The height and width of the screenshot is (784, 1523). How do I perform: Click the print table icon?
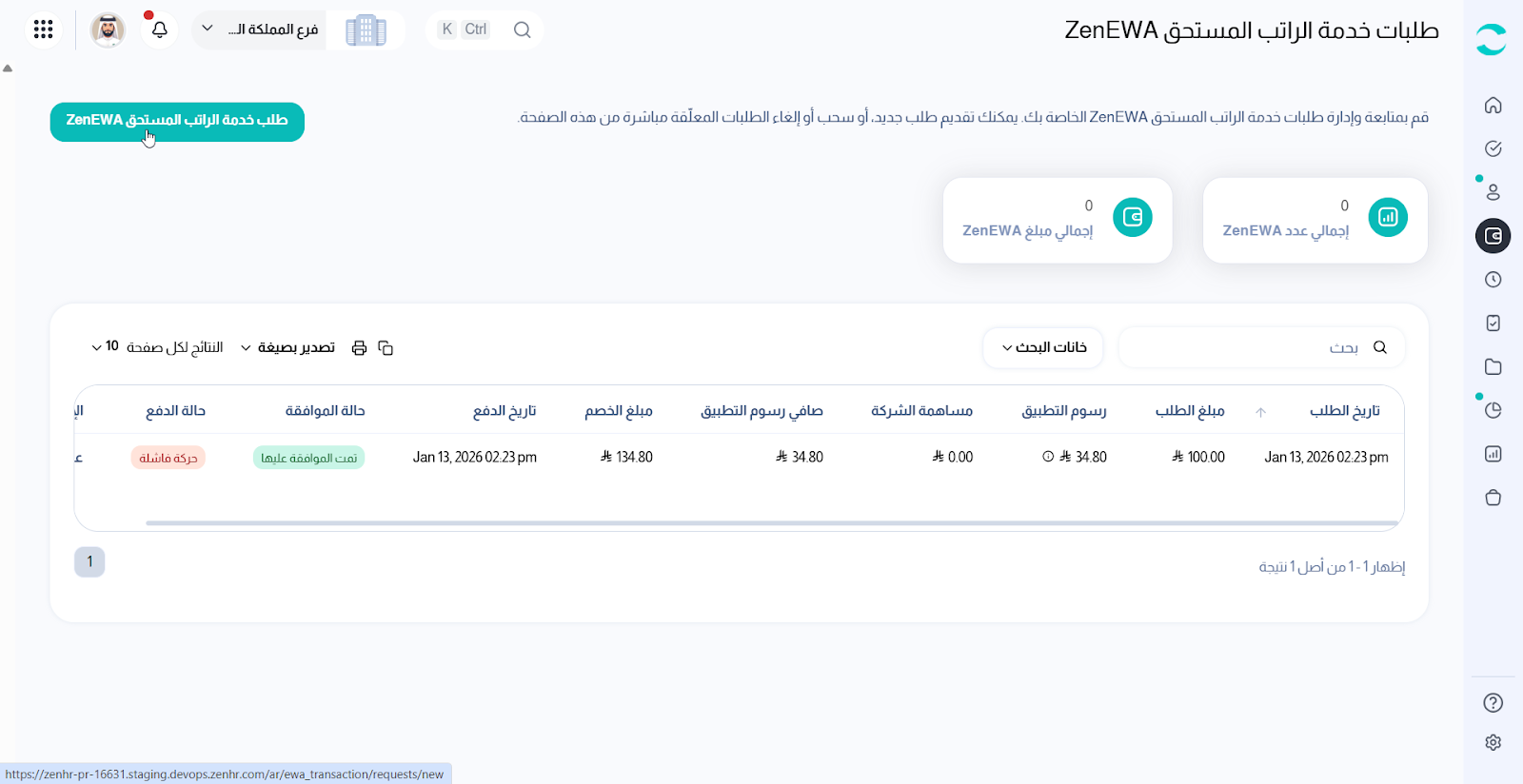[359, 348]
